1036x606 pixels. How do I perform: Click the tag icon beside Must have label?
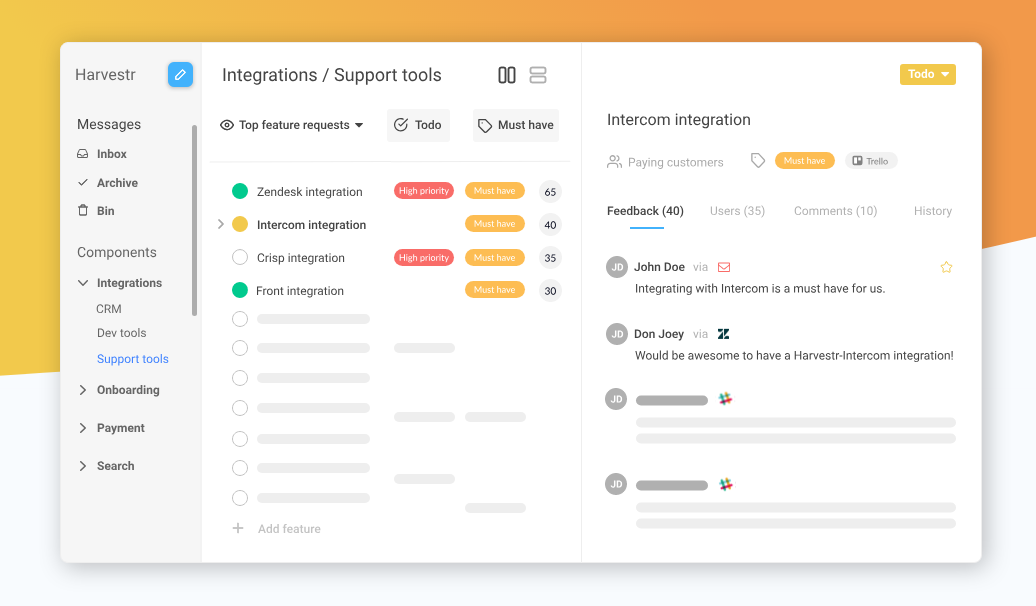[x=758, y=161]
